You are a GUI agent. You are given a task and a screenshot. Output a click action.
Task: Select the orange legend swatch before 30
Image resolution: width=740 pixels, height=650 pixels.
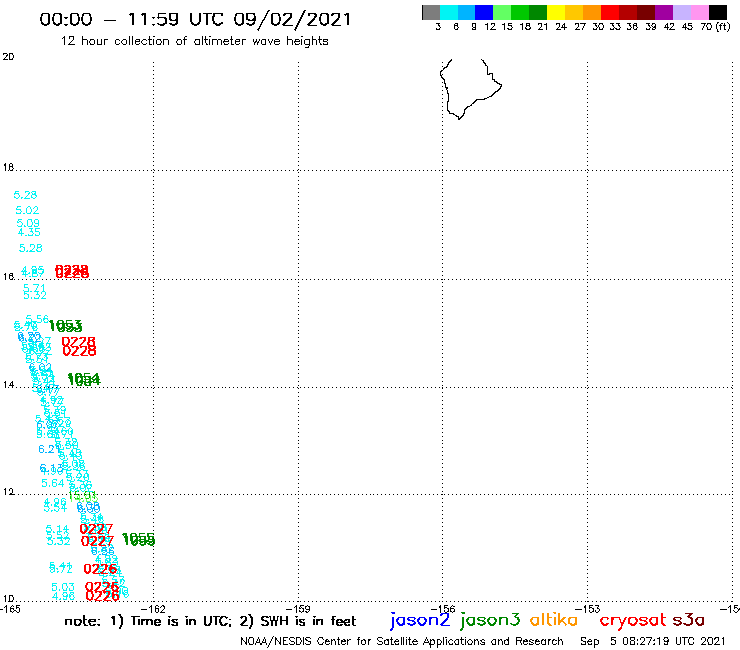click(592, 12)
